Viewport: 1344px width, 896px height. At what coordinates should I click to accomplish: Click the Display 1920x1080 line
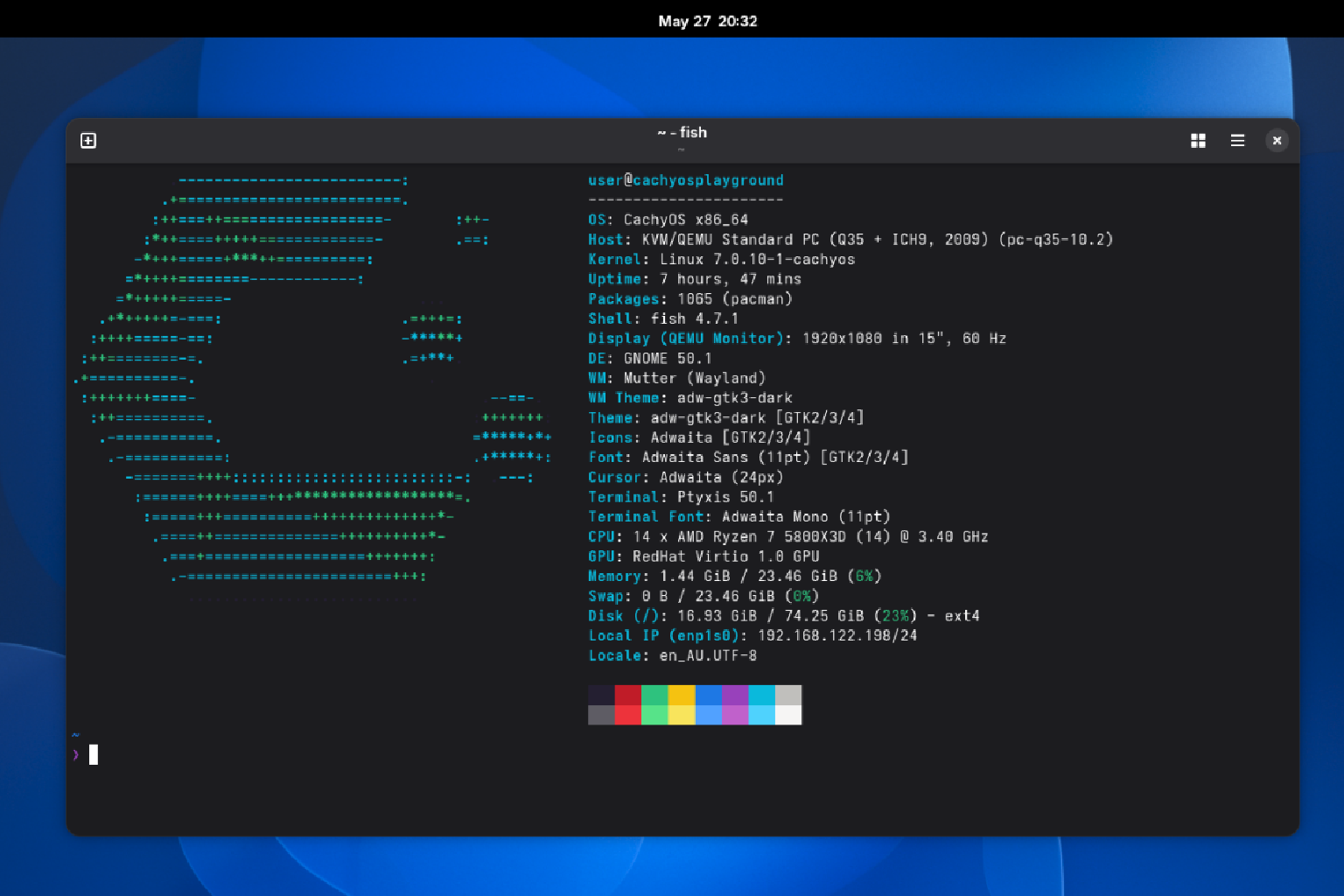pos(797,339)
